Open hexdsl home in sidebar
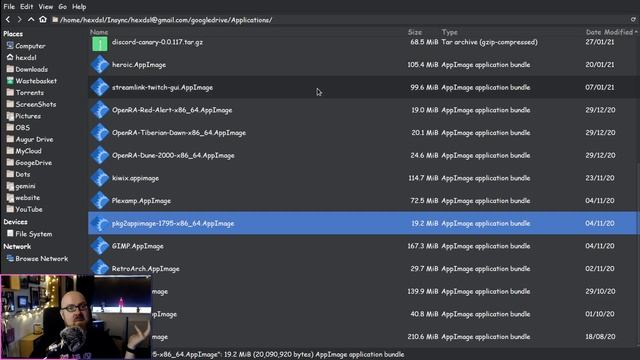The height and width of the screenshot is (360, 640). 21,58
